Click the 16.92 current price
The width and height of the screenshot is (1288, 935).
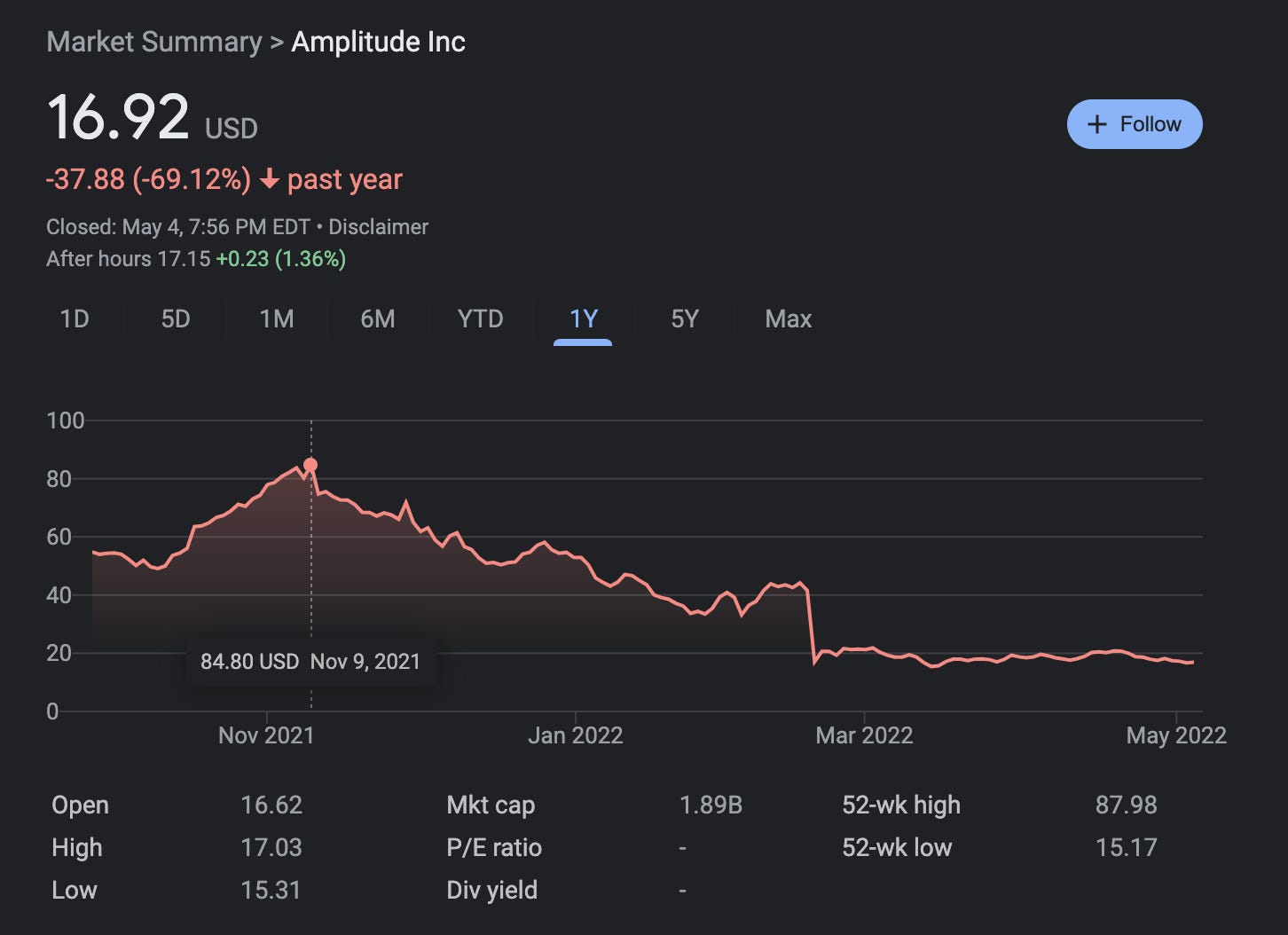coord(118,118)
